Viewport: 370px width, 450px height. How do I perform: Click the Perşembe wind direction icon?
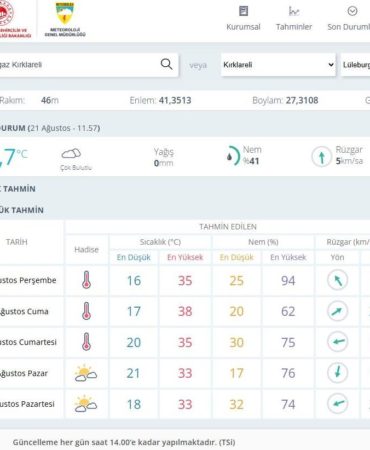pos(338,280)
